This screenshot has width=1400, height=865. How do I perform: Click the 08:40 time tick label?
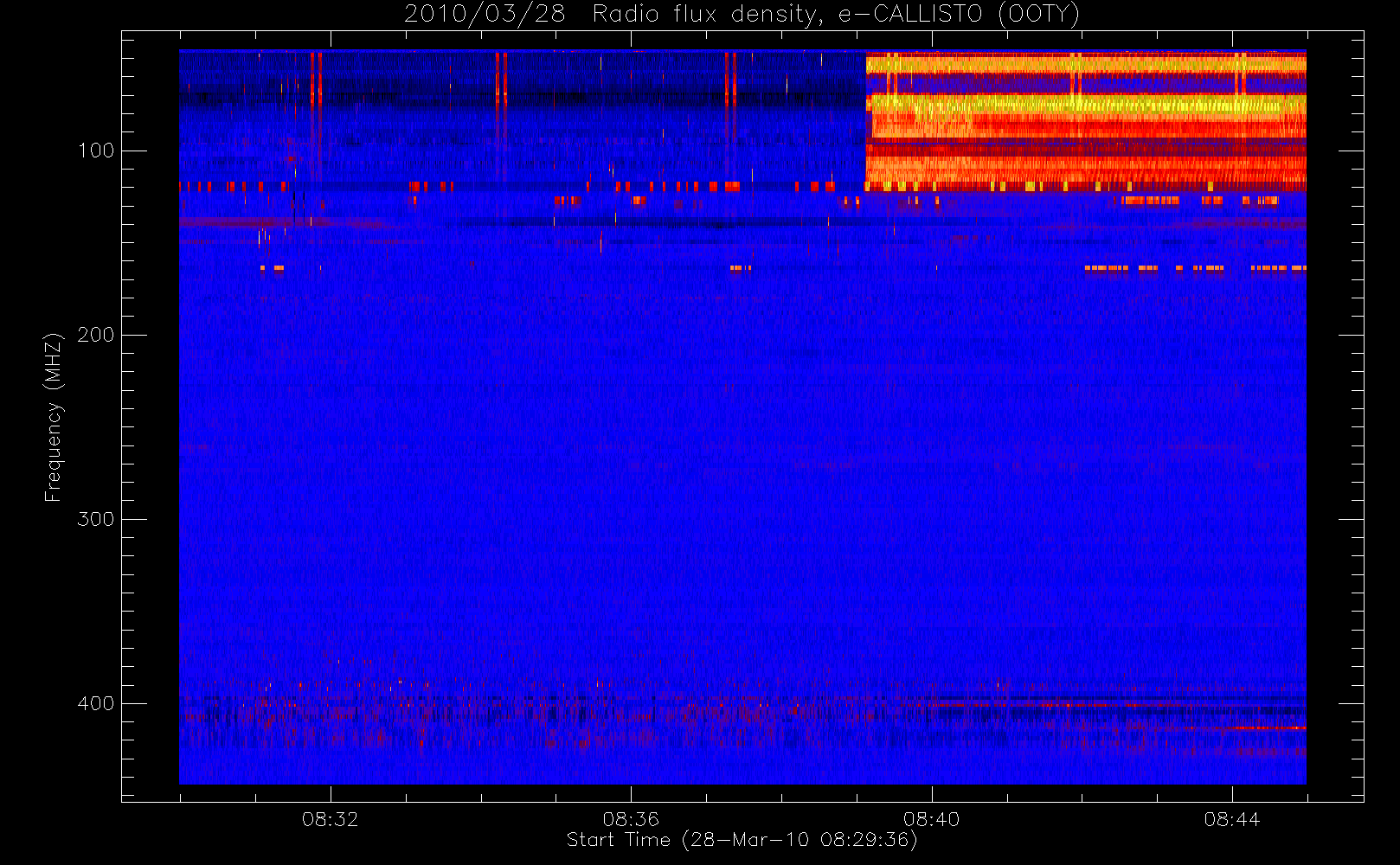pos(931,819)
